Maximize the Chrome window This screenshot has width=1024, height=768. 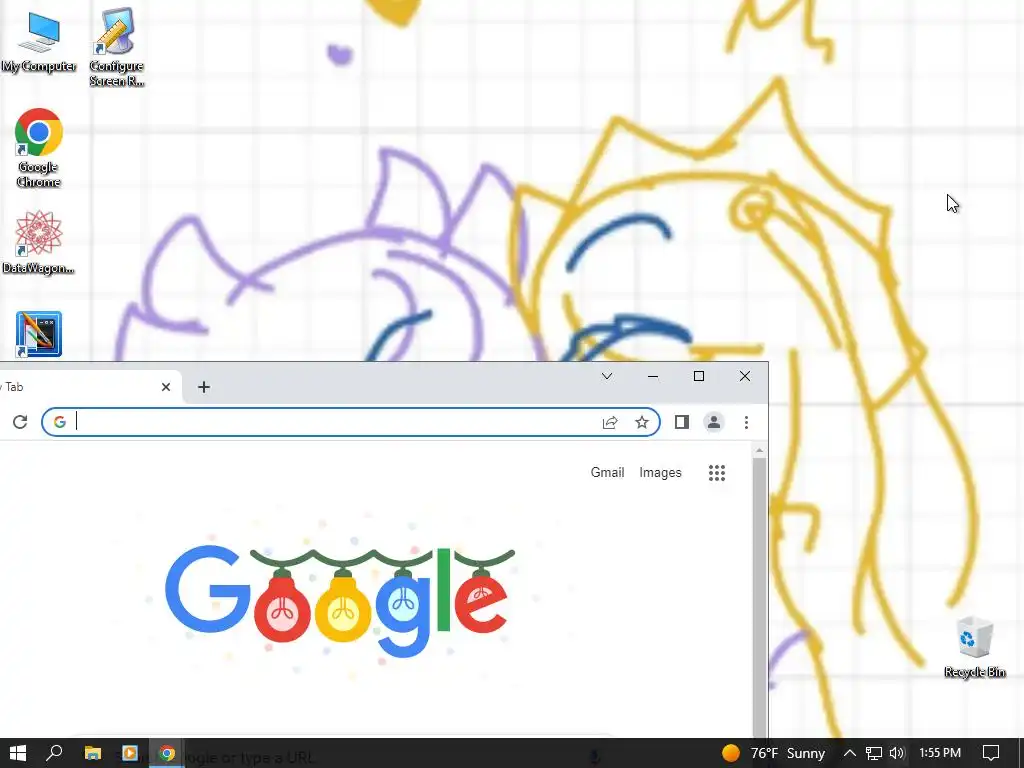coord(699,376)
